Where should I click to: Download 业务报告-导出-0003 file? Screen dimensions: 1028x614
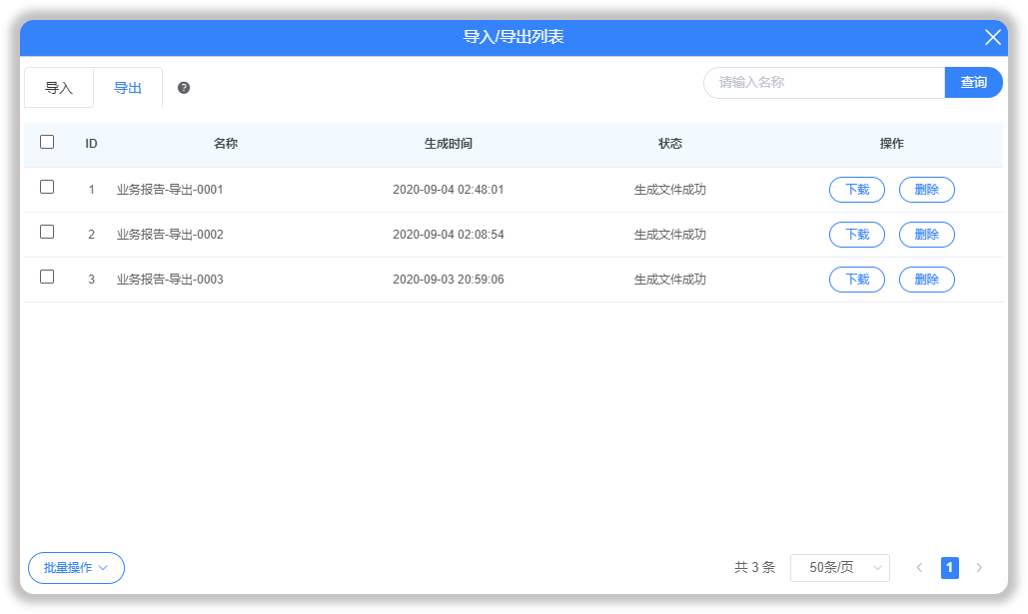click(x=857, y=280)
